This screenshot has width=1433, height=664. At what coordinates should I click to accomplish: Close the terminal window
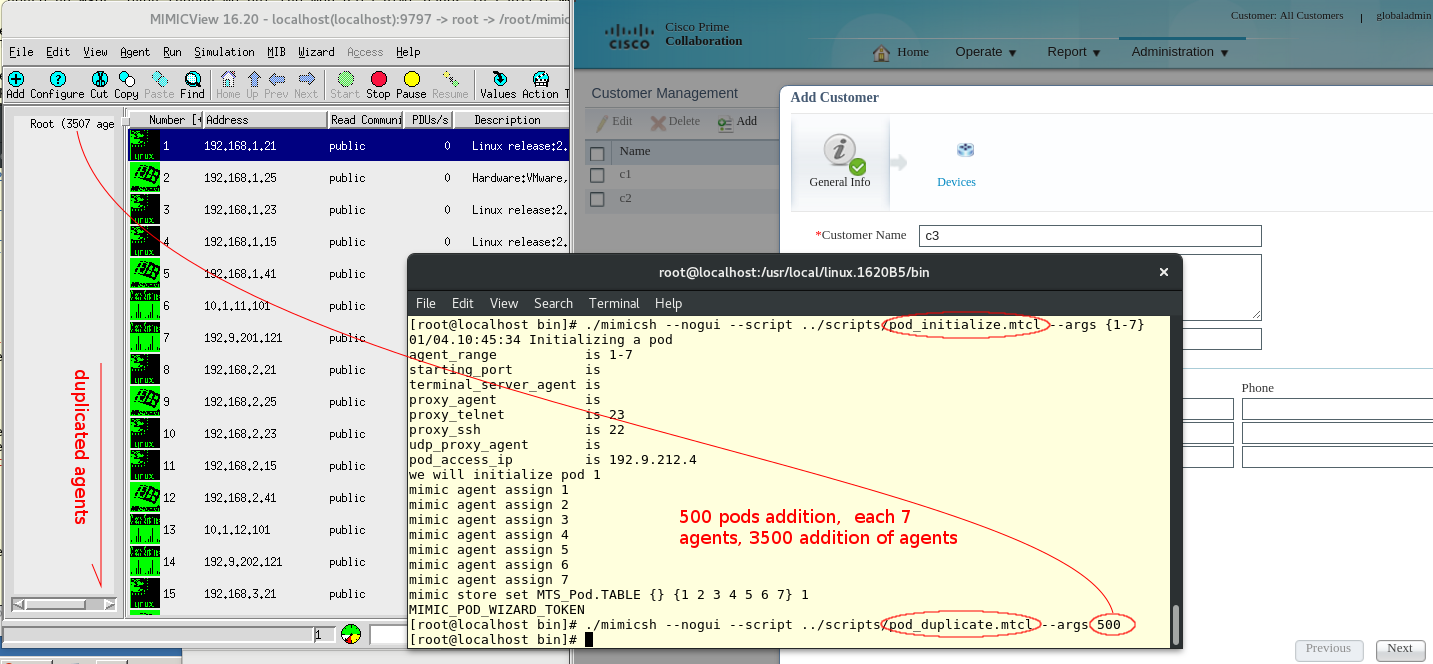[1163, 272]
